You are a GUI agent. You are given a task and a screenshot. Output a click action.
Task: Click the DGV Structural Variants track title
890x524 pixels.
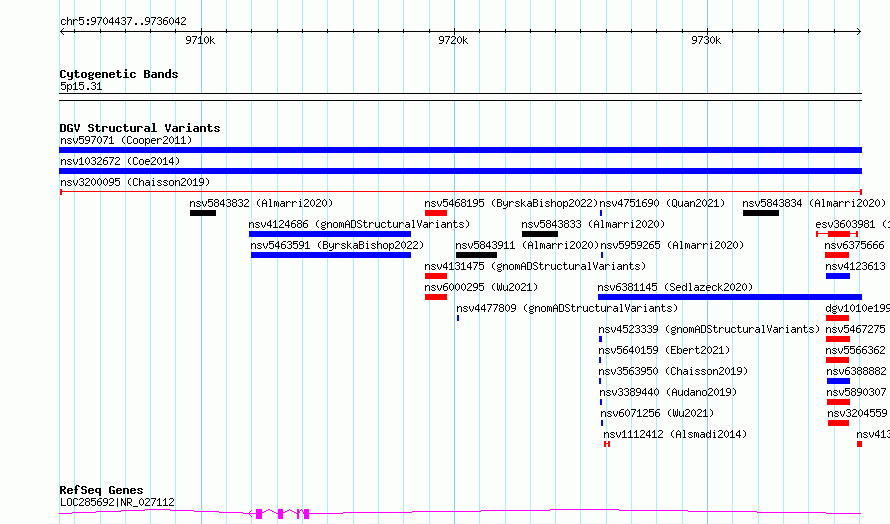click(x=140, y=128)
